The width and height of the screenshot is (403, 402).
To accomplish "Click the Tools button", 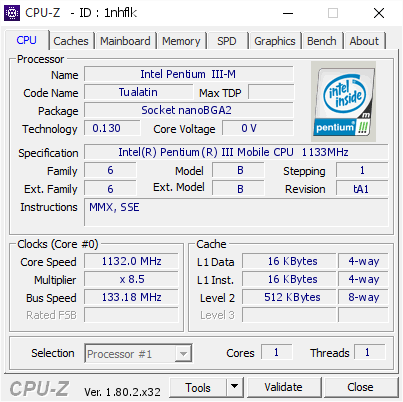I will pos(198,387).
